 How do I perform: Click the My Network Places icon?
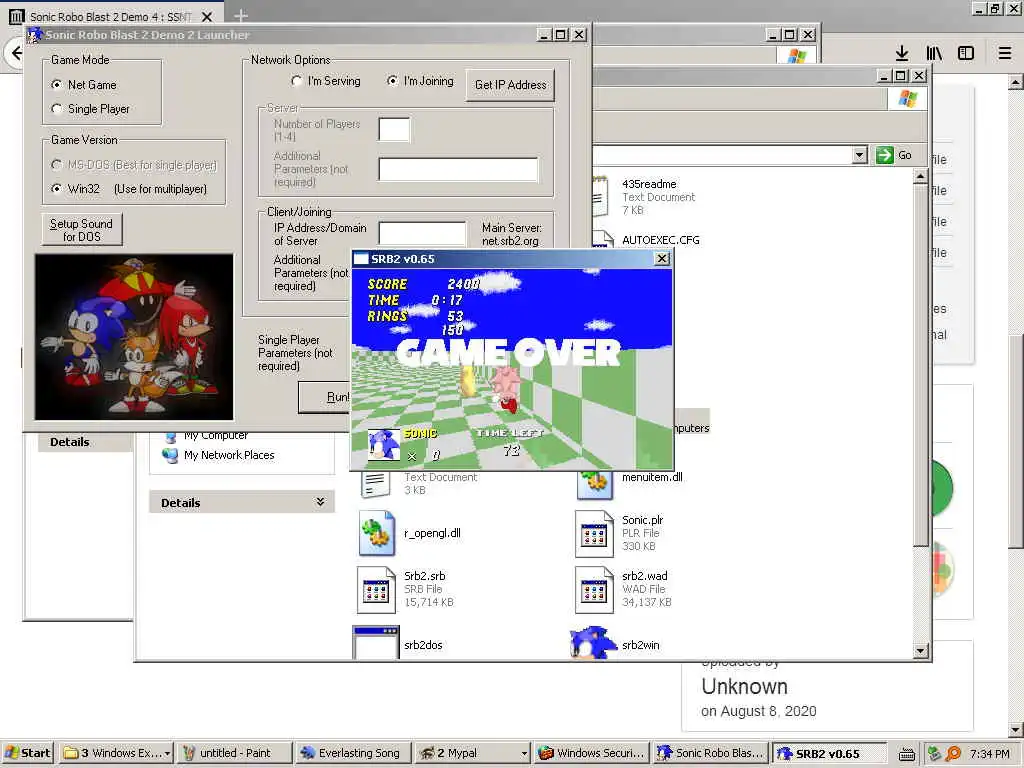pos(170,455)
